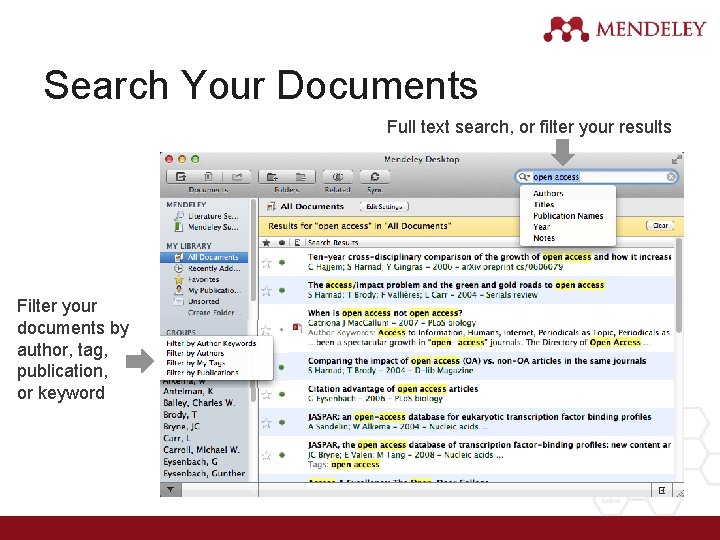Open the filter dropdown arrow at sidebar bottom
The width and height of the screenshot is (720, 540).
click(x=171, y=489)
